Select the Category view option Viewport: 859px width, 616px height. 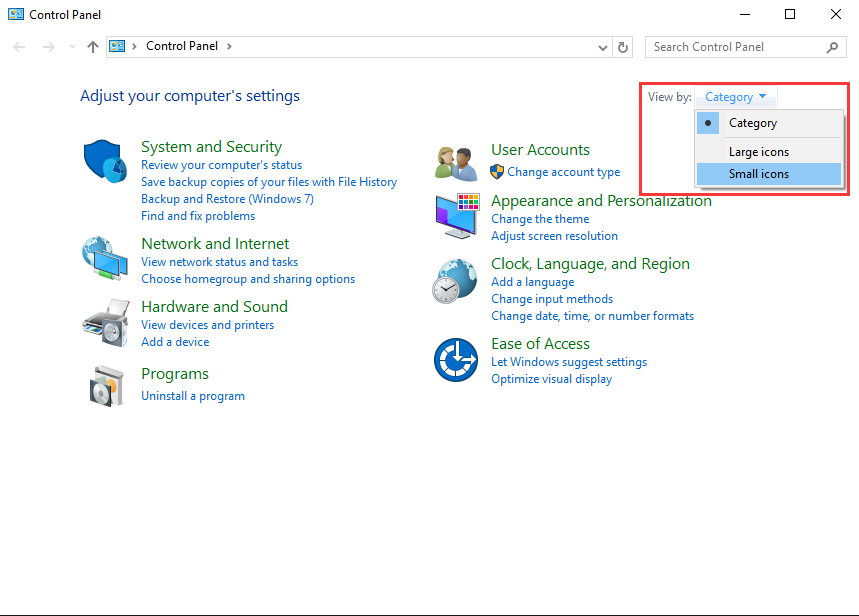pos(752,123)
